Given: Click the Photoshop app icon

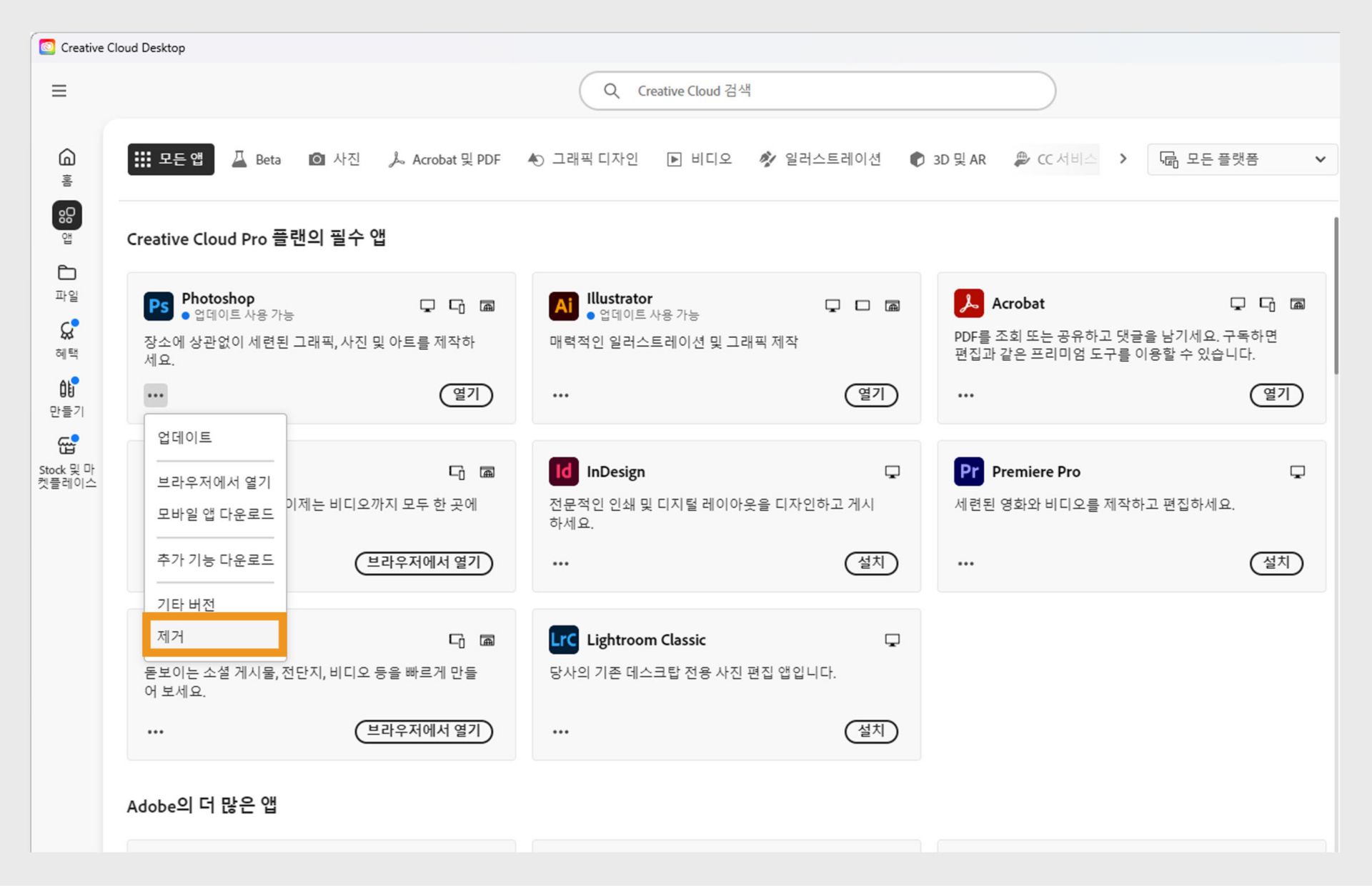Looking at the screenshot, I should 158,306.
